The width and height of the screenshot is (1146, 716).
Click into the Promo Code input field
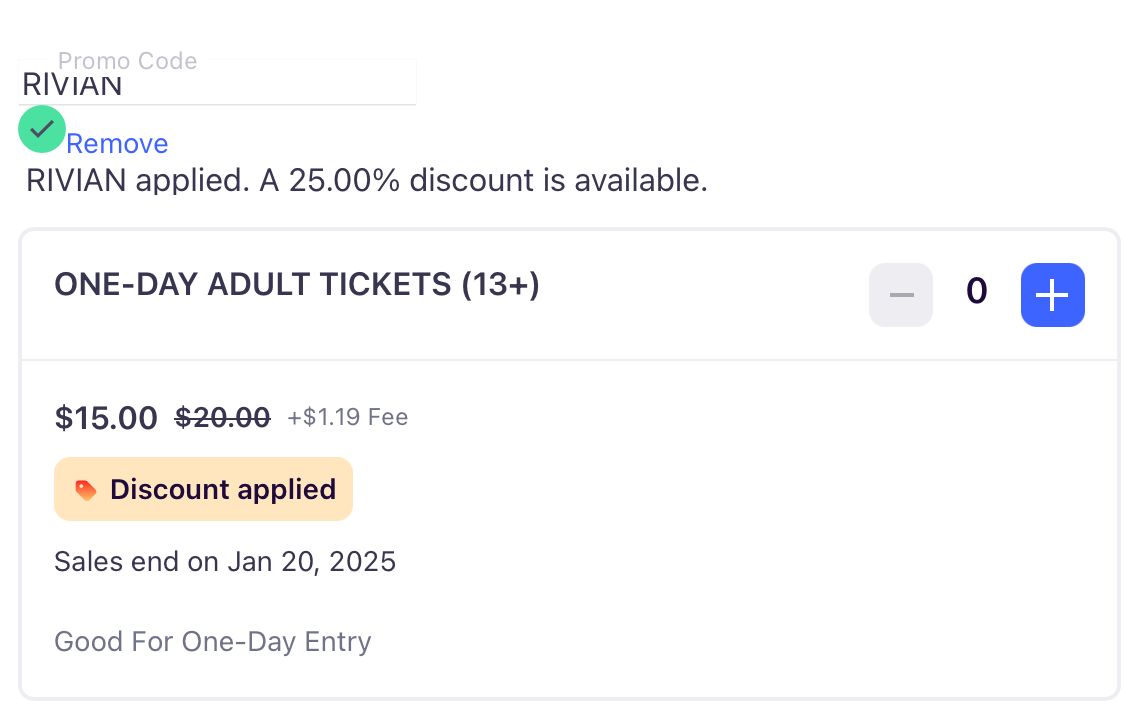217,84
